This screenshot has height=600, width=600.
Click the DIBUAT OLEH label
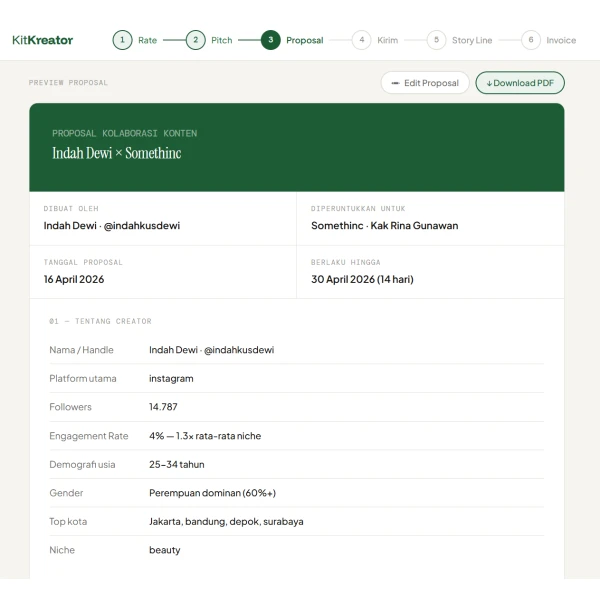[71, 209]
